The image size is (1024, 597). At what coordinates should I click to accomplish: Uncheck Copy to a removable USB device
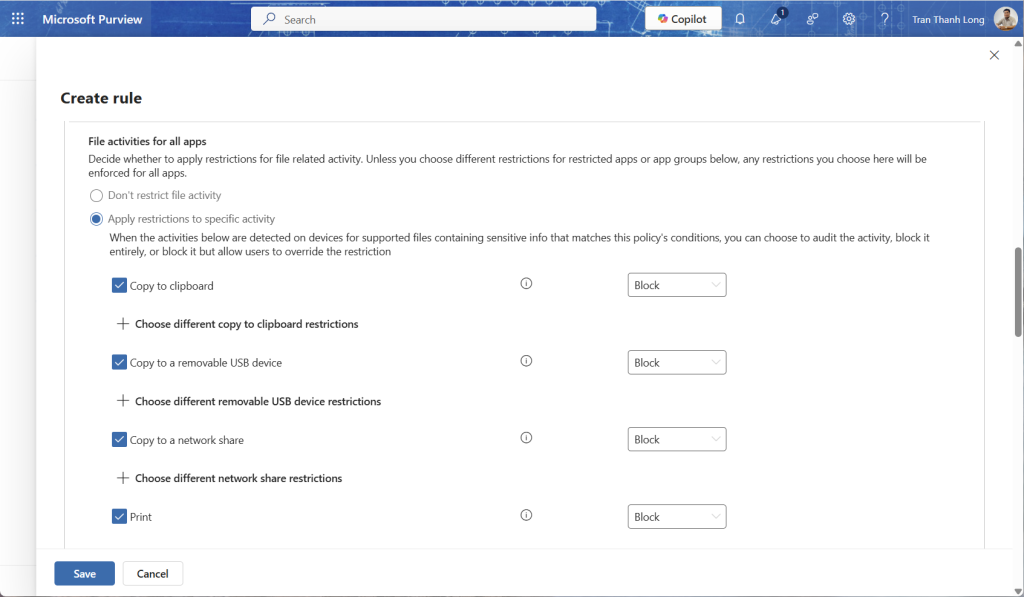coord(119,362)
